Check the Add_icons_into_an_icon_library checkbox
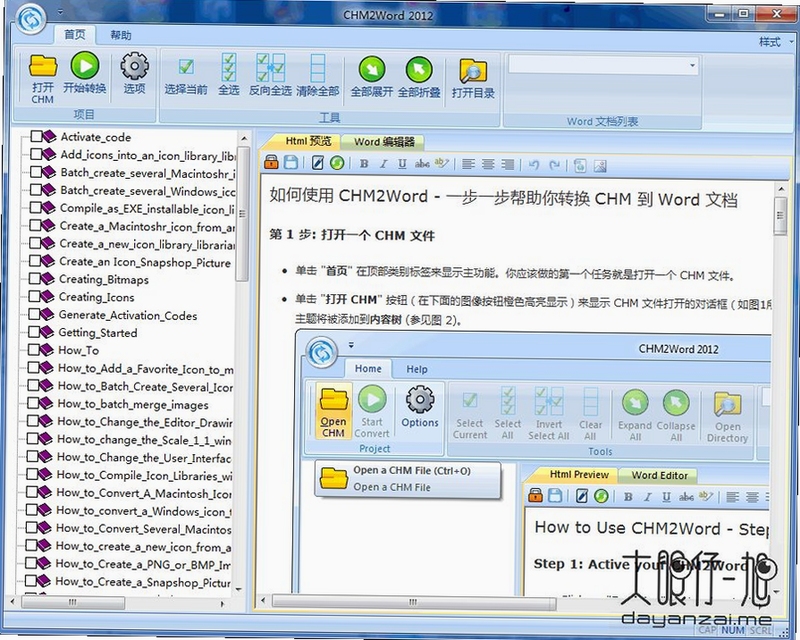Viewport: 800px width, 640px height. tap(36, 154)
